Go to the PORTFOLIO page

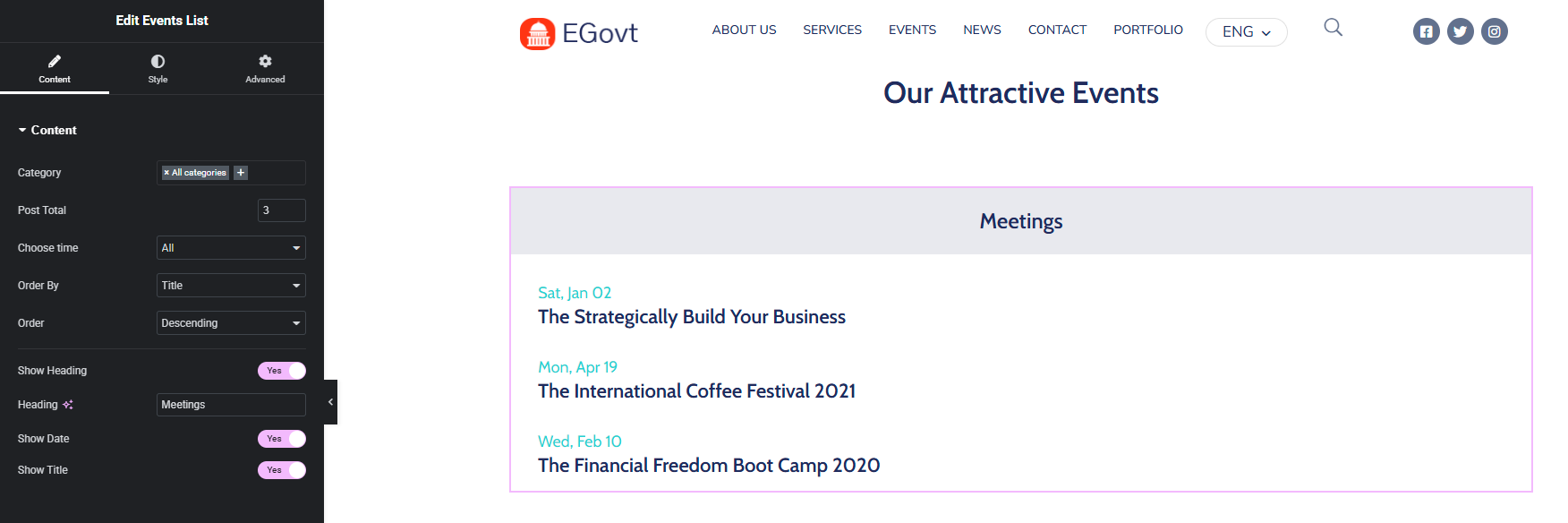(1148, 30)
